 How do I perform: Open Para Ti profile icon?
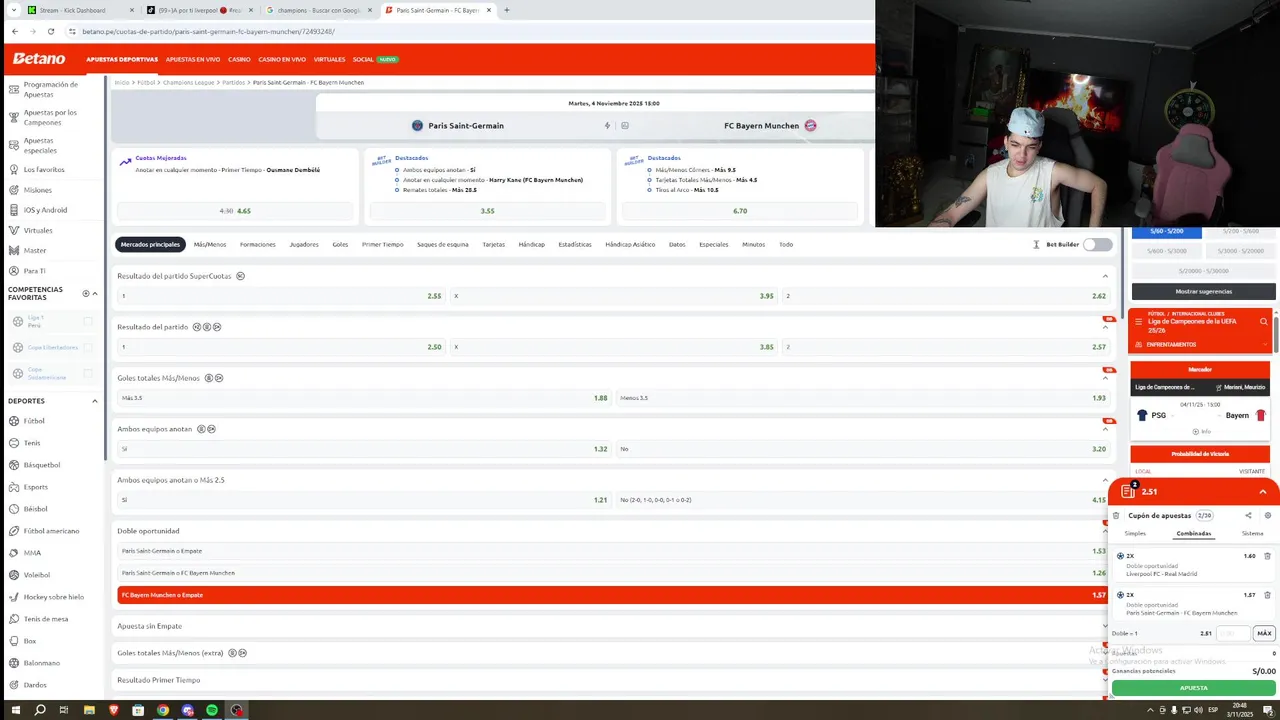point(14,271)
